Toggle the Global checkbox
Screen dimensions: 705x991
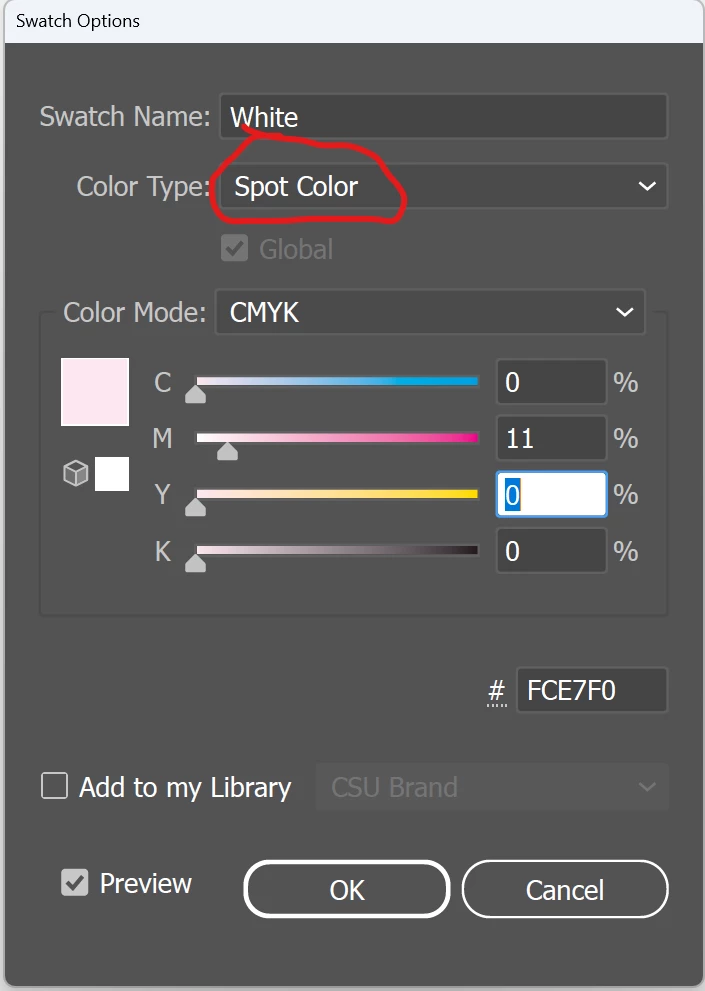[234, 249]
